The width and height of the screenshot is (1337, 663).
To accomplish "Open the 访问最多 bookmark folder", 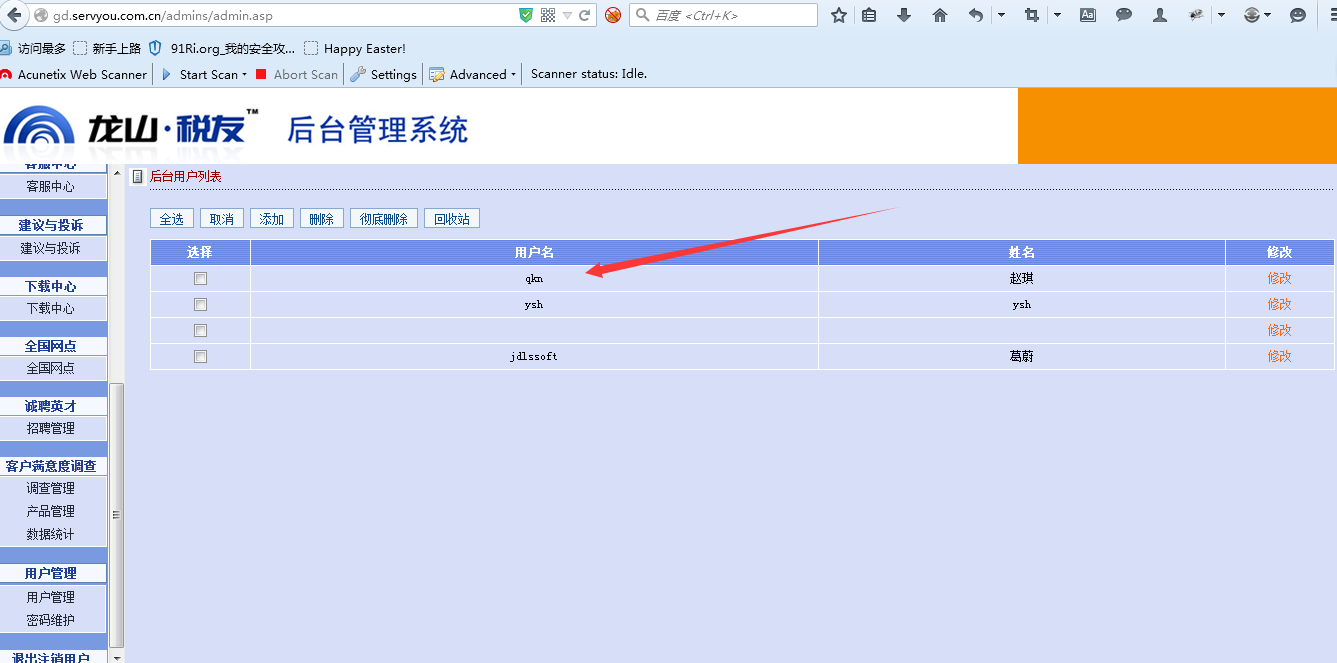I will tap(33, 48).
